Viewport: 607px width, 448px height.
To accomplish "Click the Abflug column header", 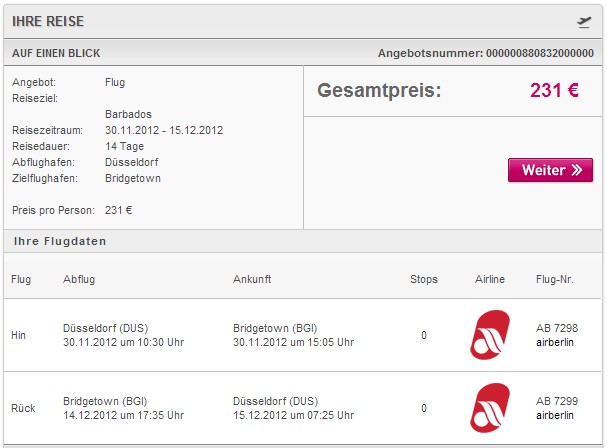I will click(79, 279).
